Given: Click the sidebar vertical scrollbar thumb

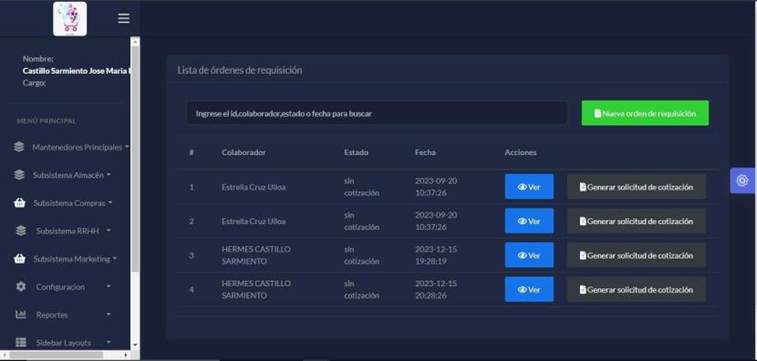Looking at the screenshot, I should [135, 159].
